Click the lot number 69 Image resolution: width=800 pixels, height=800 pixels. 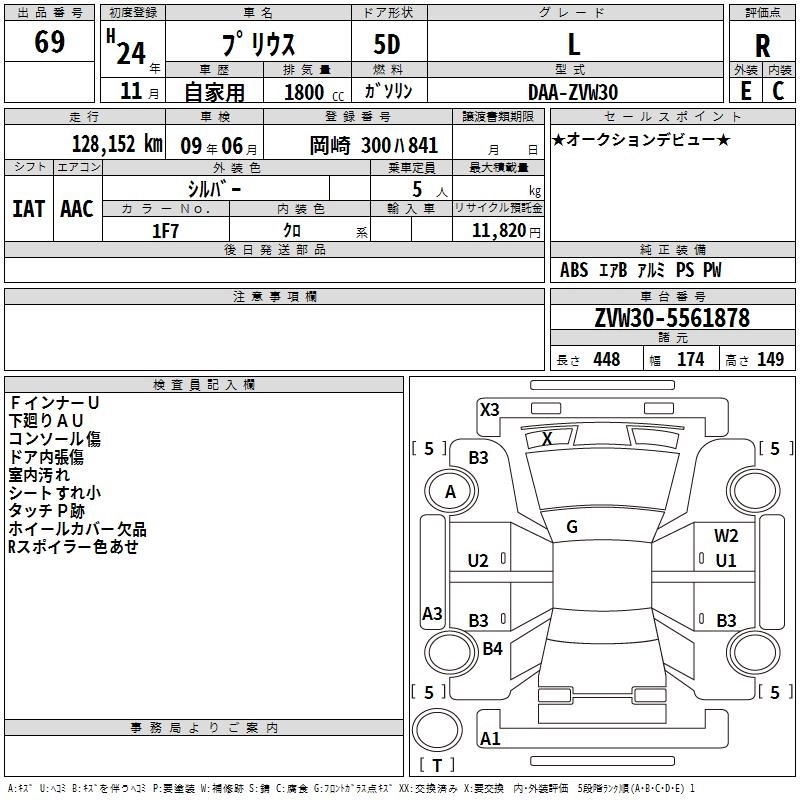pyautogui.click(x=50, y=43)
